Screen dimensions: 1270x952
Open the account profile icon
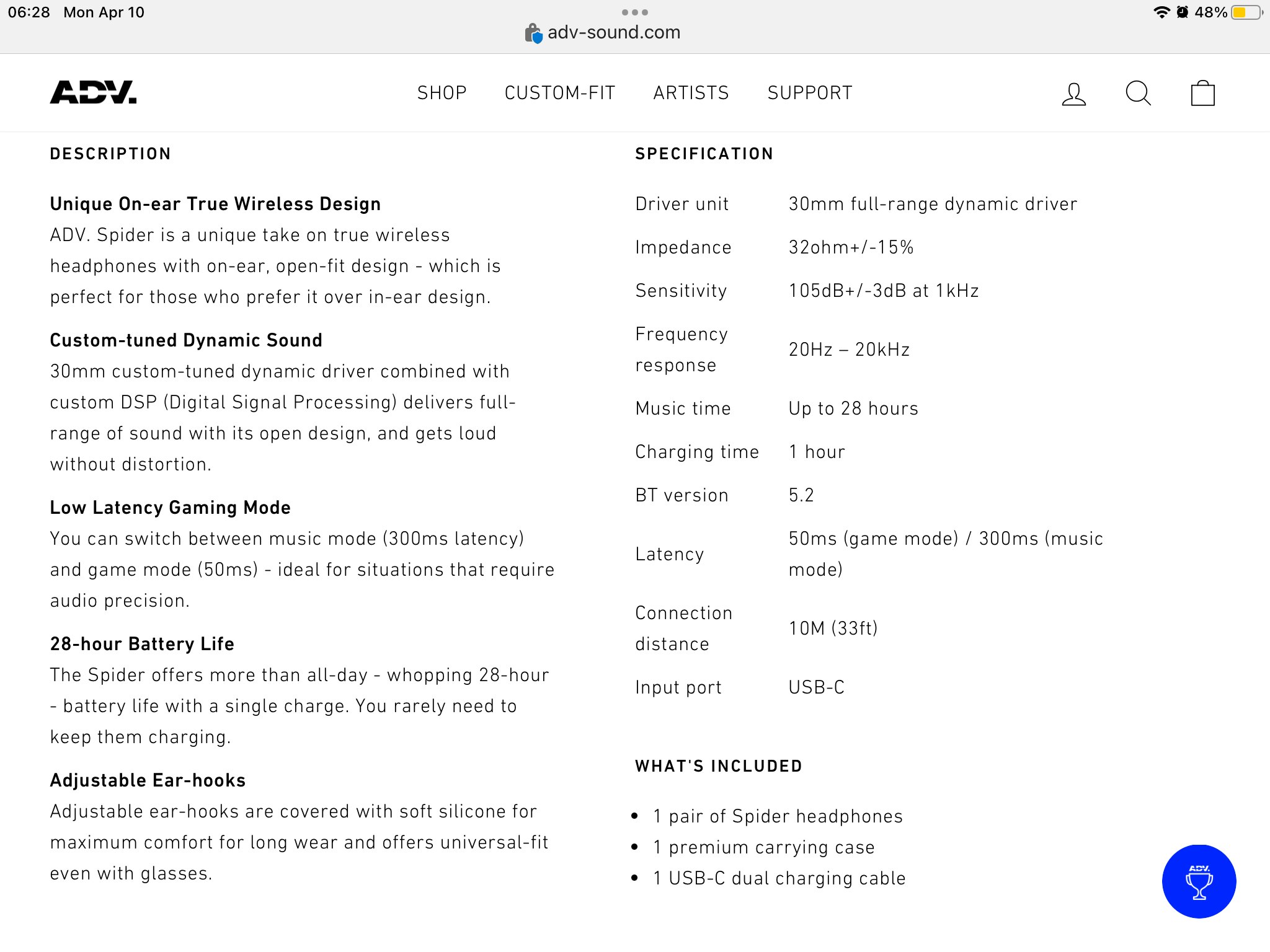click(1073, 94)
